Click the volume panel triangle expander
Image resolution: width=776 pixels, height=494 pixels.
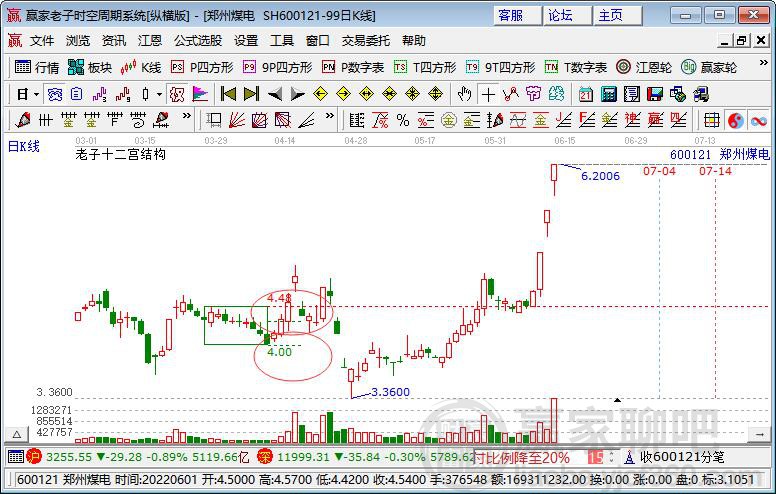(x=16, y=435)
